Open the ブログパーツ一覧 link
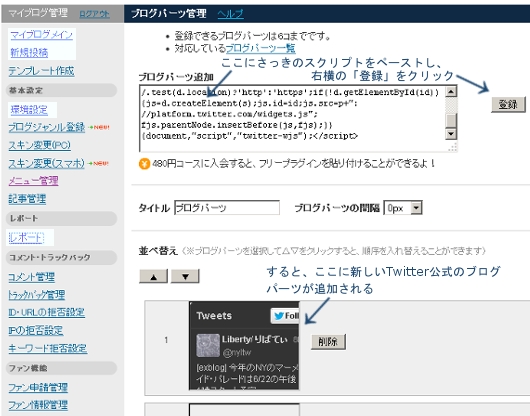Screen dimensions: 530x416 click(261, 48)
